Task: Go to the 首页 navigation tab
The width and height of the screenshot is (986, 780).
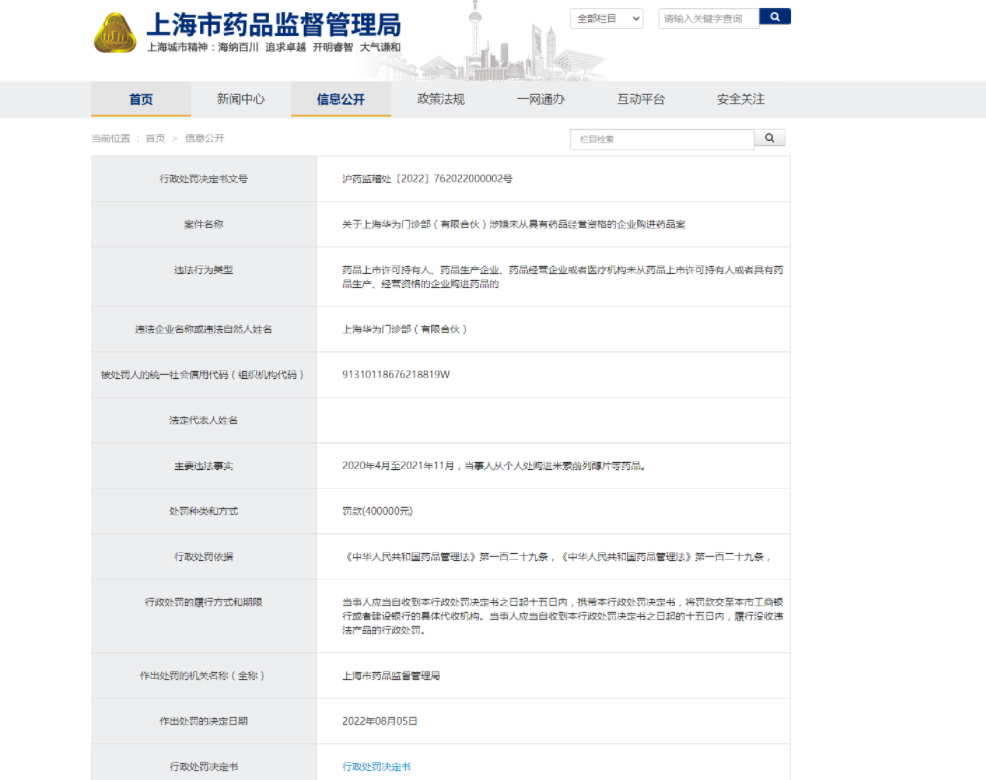Action: coord(141,99)
